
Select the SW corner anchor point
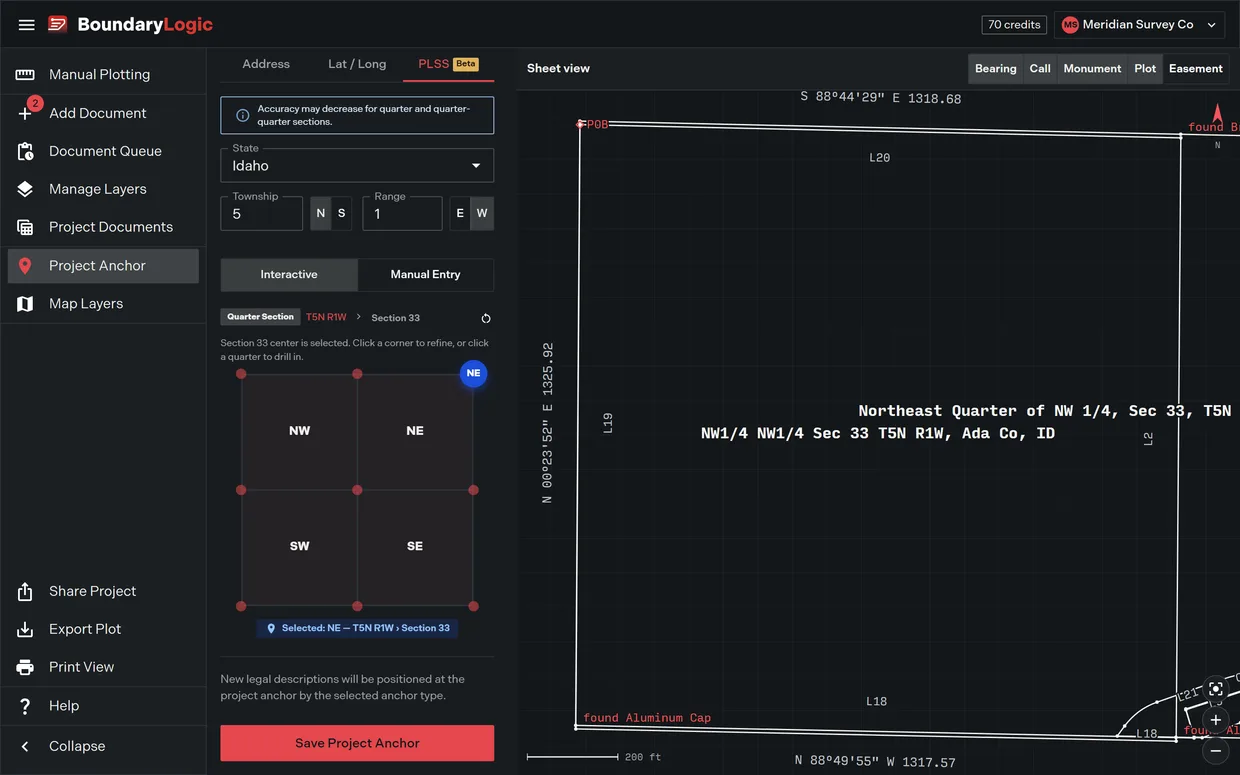click(x=241, y=606)
